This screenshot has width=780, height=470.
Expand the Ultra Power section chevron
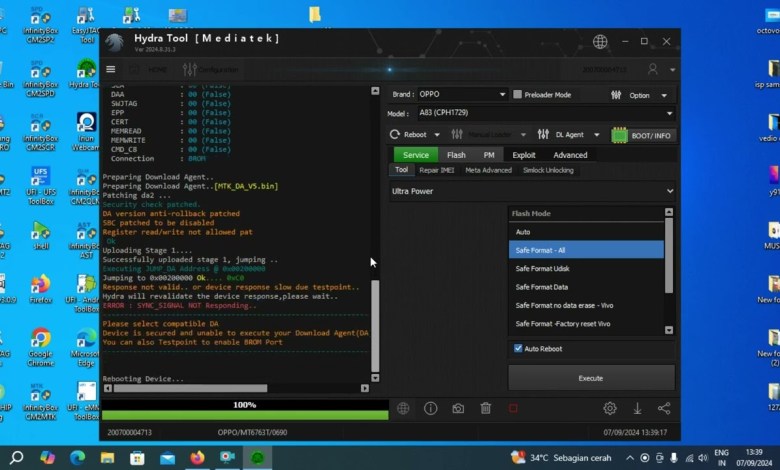(x=669, y=191)
